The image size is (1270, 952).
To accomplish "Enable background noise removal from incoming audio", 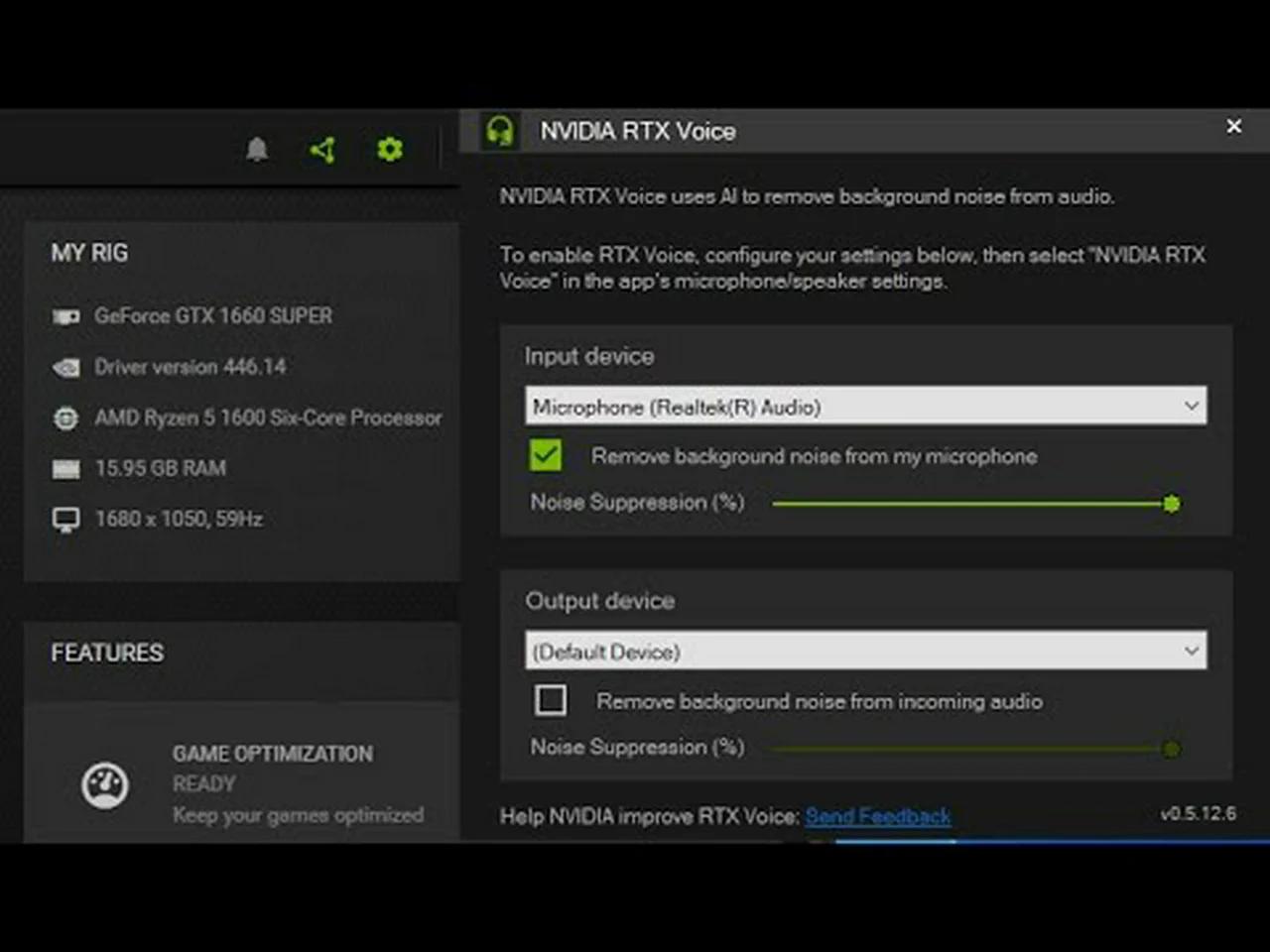I will [x=551, y=700].
